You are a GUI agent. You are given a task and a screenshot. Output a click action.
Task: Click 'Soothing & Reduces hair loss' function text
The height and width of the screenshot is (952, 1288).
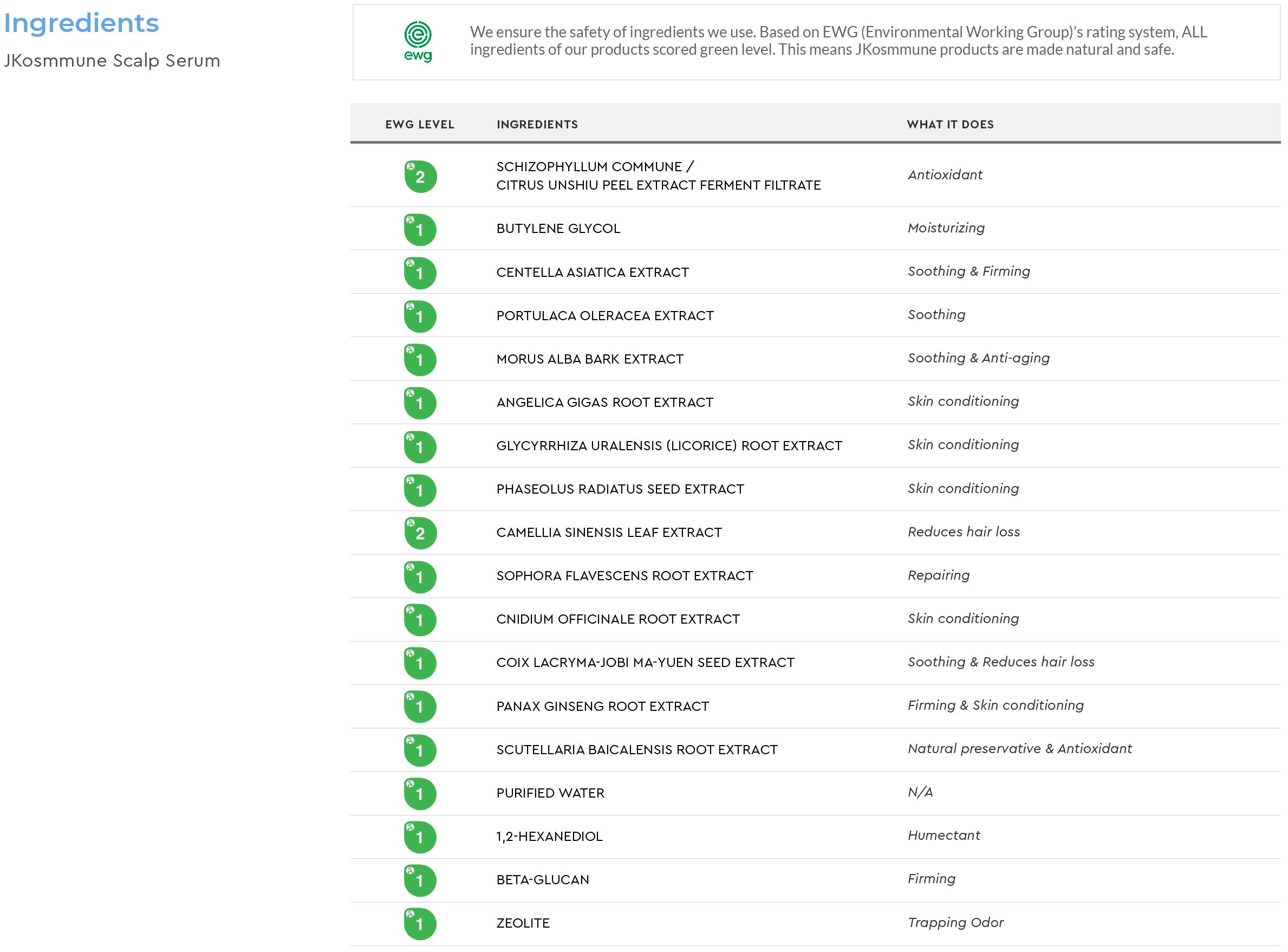click(1001, 662)
